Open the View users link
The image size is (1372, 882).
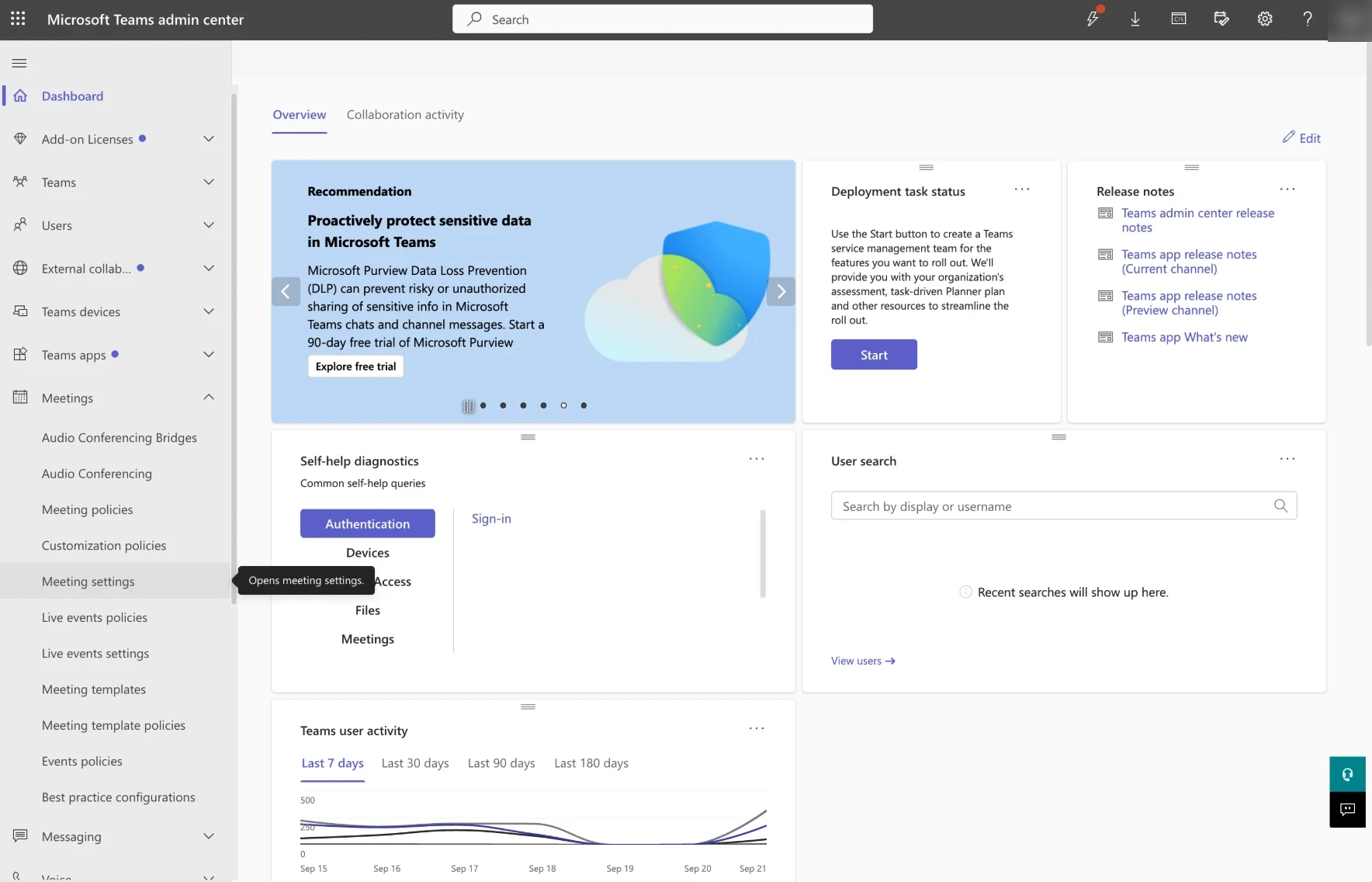[x=863, y=661]
